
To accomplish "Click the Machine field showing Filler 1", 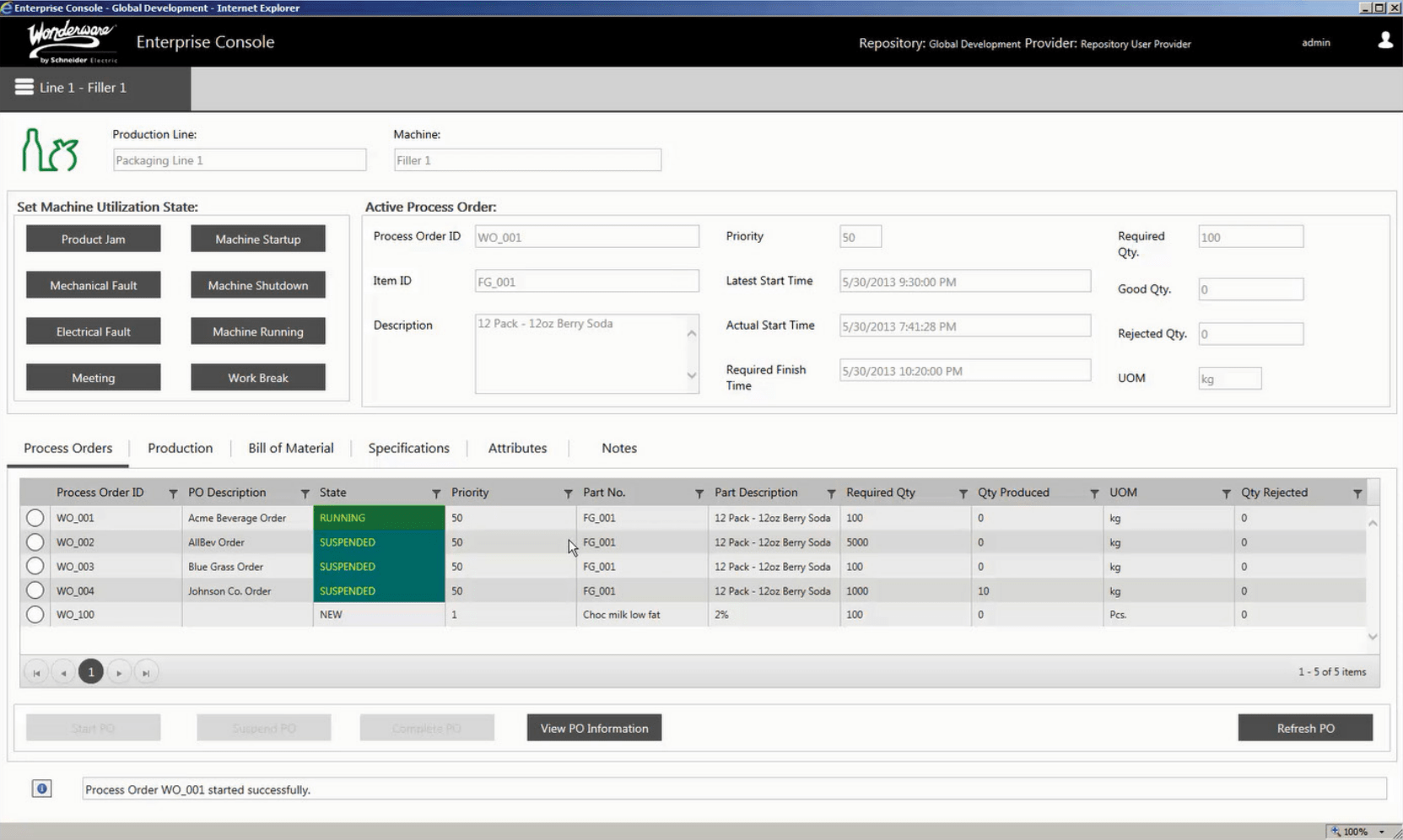I will pos(527,160).
